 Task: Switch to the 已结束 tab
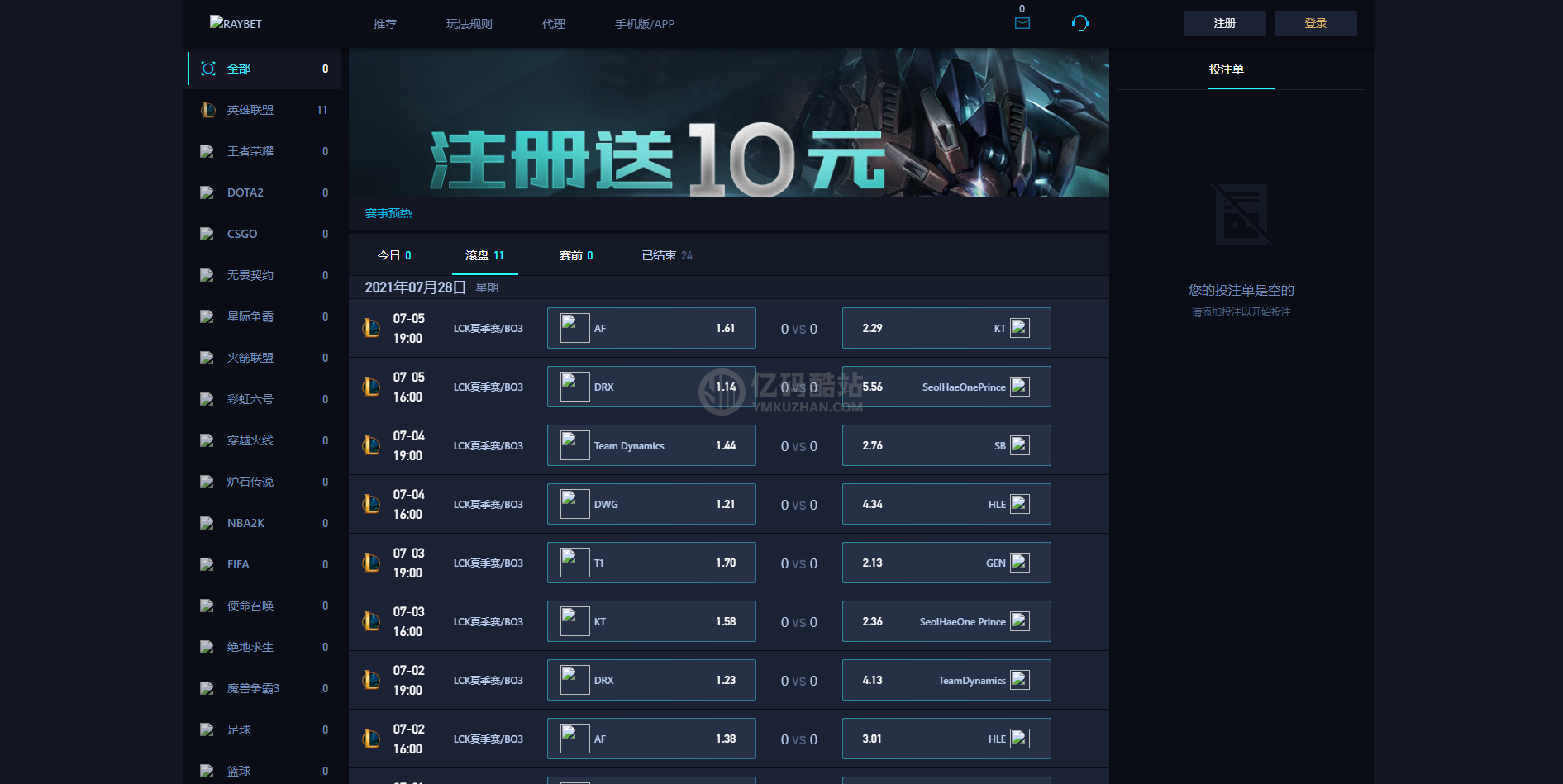click(x=667, y=255)
